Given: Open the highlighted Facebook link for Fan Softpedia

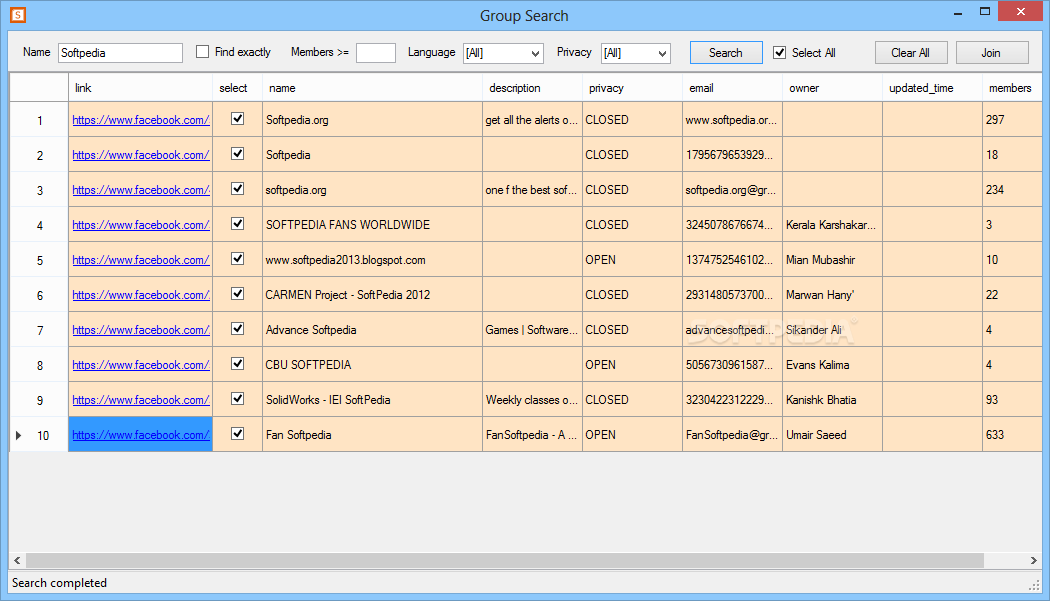Looking at the screenshot, I should pyautogui.click(x=141, y=435).
